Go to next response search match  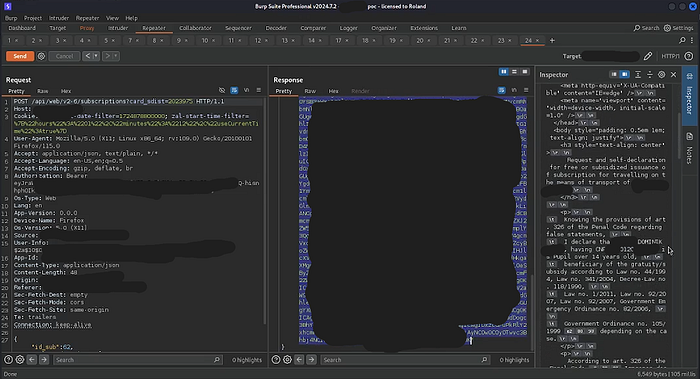[311, 359]
